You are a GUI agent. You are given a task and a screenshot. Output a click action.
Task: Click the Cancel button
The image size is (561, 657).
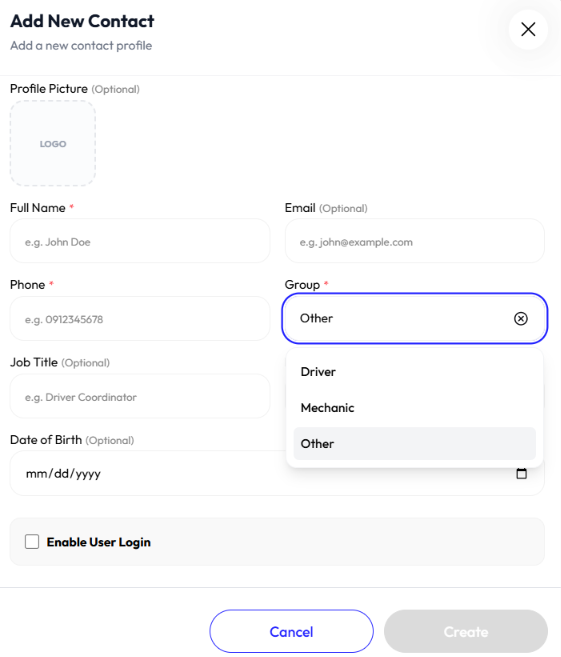[x=291, y=631]
